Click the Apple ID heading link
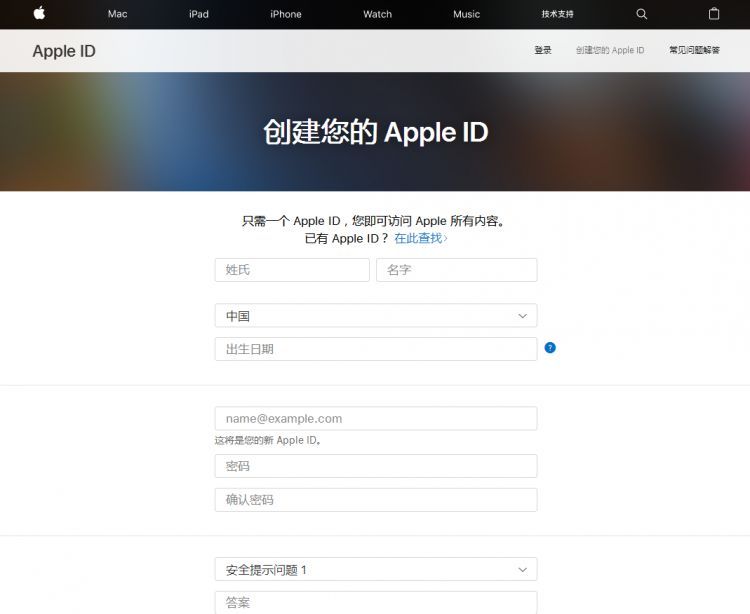Screen dimensions: 750x614 coord(64,51)
